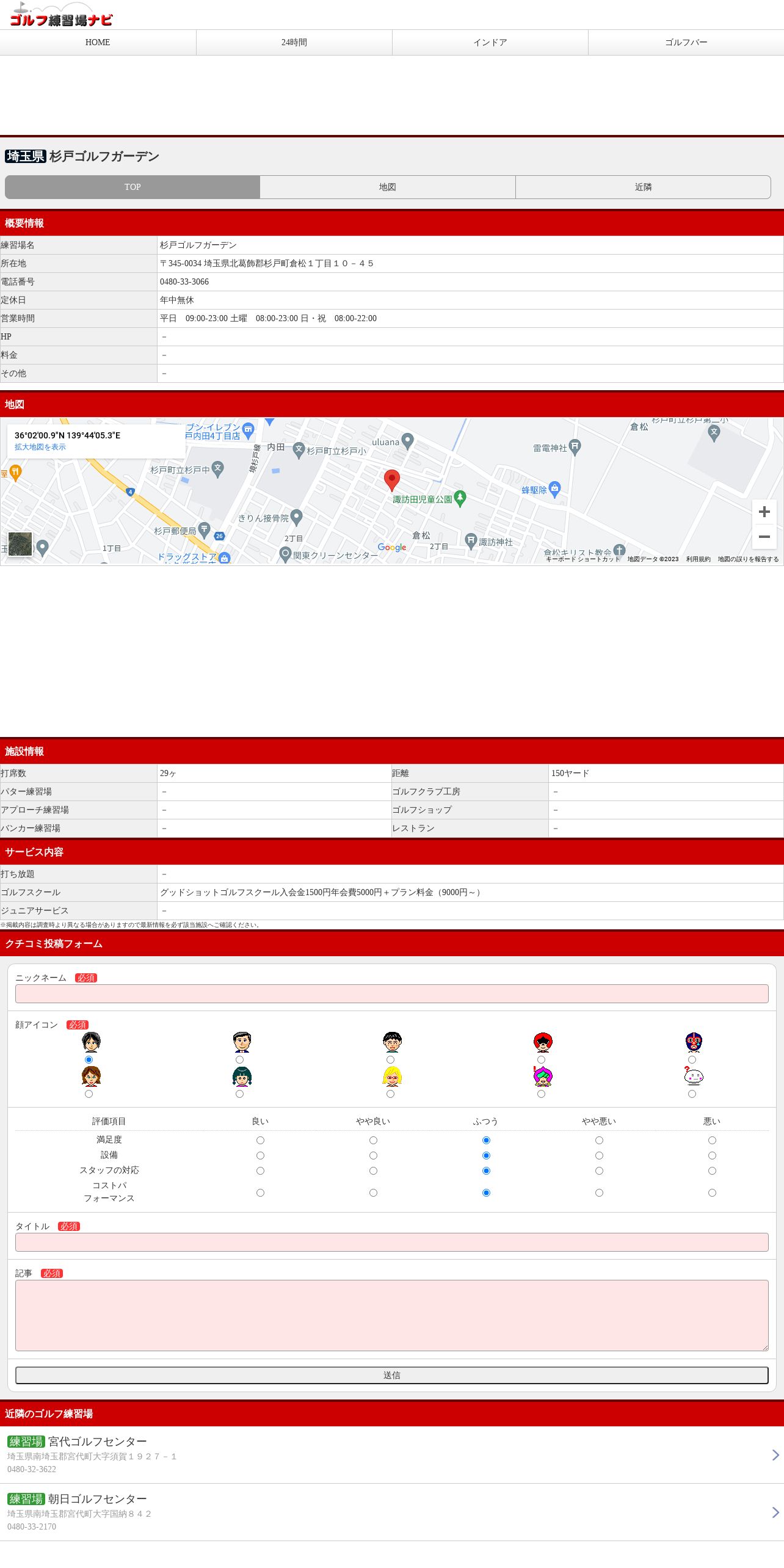Viewport: 784px width, 1568px height.
Task: Select the masked wrestler face icon
Action: [x=694, y=1042]
